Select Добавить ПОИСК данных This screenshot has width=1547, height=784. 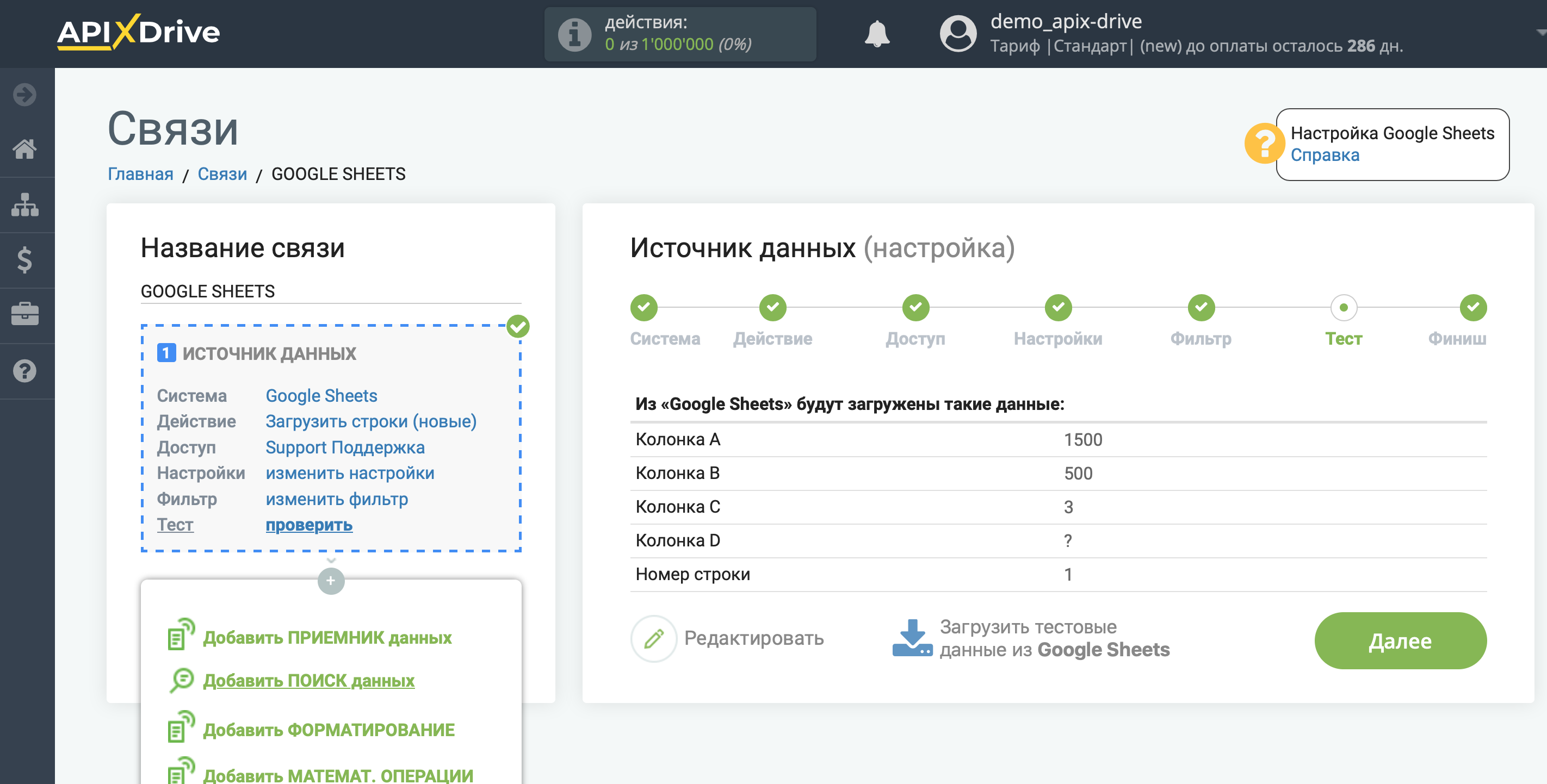[x=308, y=681]
